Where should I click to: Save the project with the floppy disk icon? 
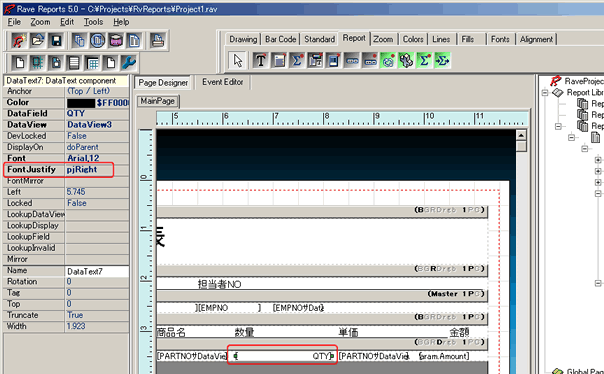56,40
